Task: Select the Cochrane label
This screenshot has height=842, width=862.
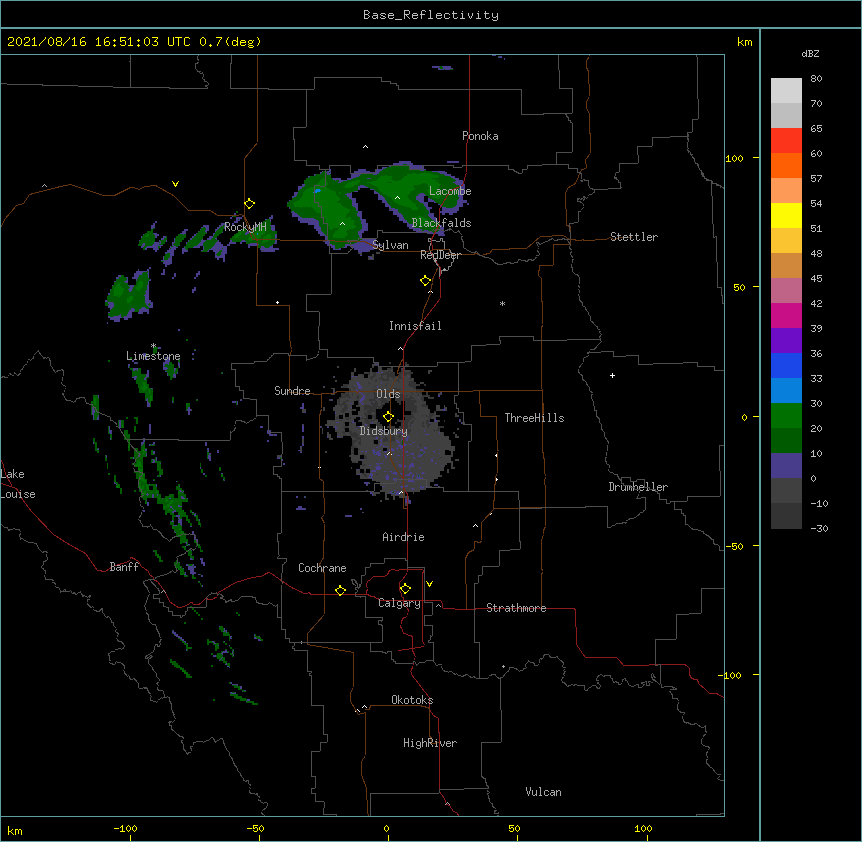Action: tap(322, 568)
